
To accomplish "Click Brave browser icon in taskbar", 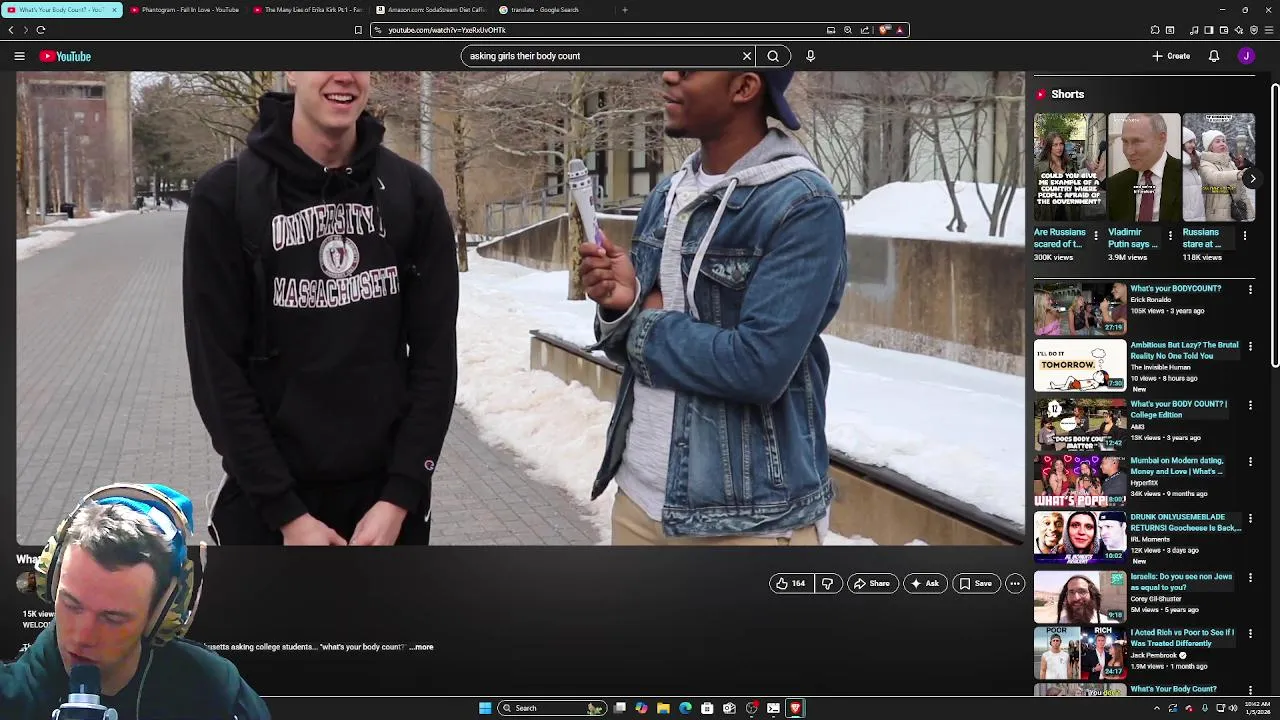I will [795, 708].
